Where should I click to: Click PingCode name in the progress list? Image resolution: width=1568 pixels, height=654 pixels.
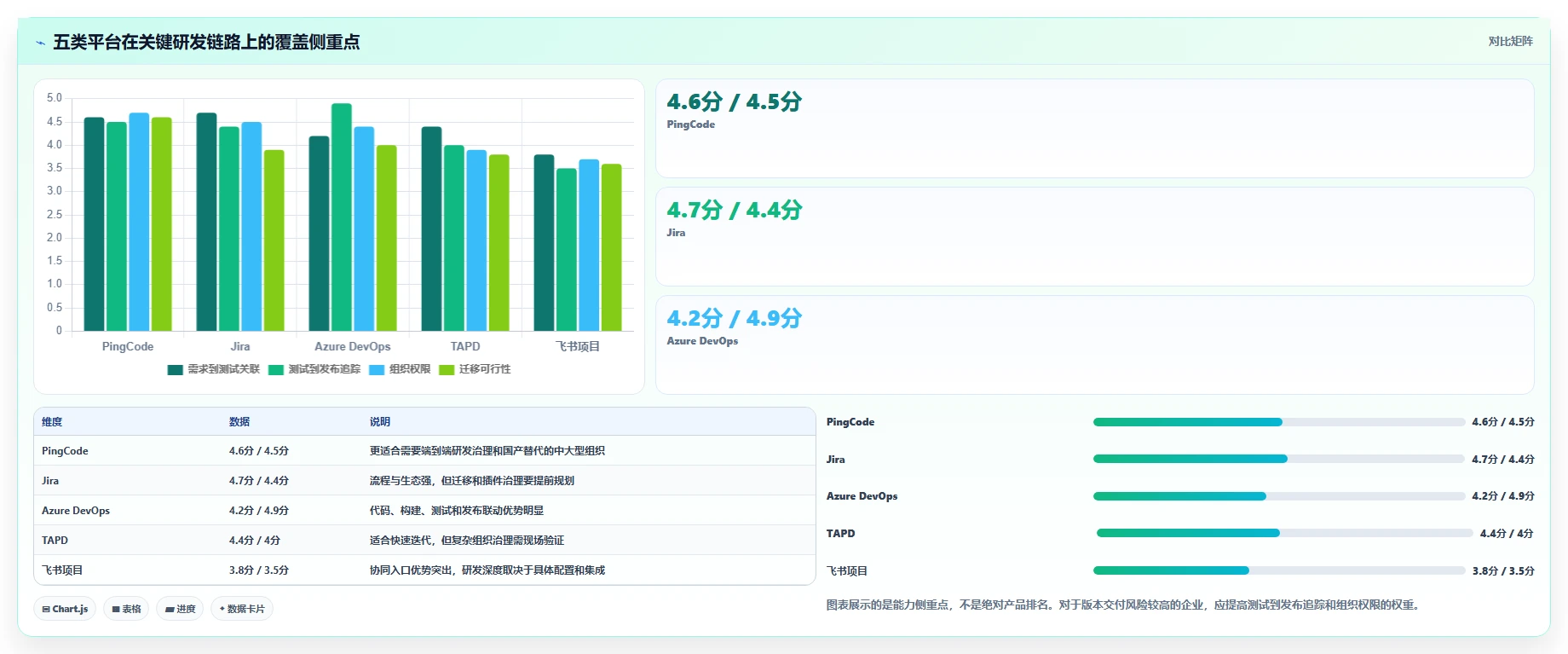(850, 422)
